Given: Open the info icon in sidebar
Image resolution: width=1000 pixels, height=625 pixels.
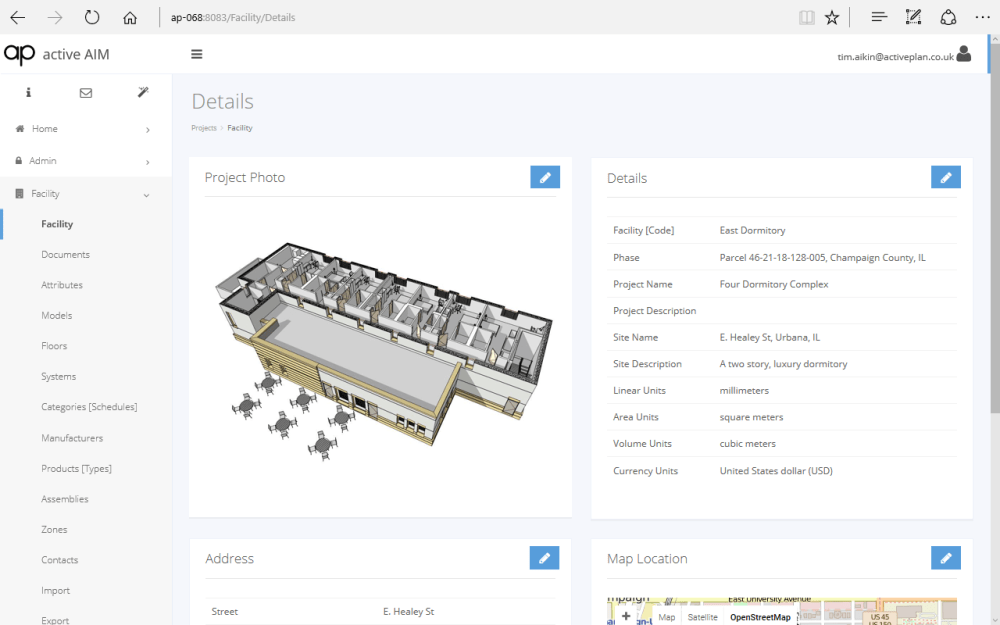Looking at the screenshot, I should coord(28,93).
